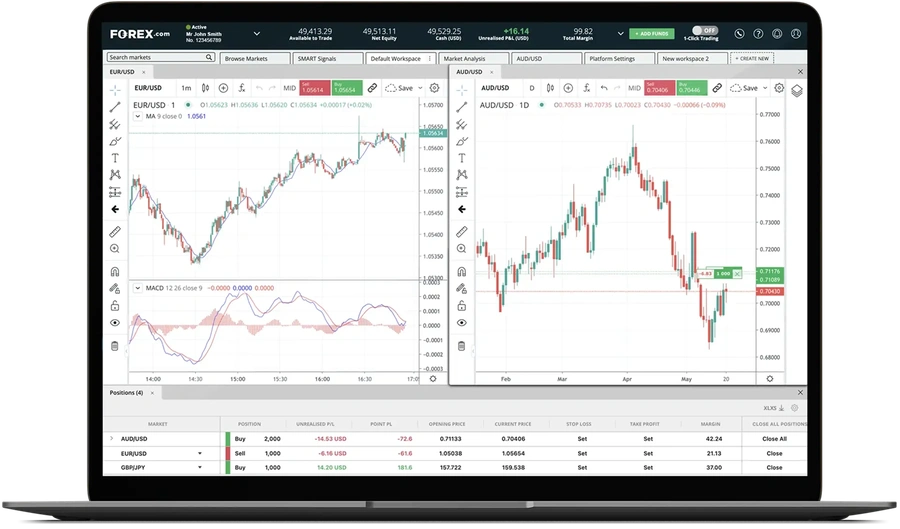Viewport: 900px width, 529px height.
Task: Collapse the MACD indicator legend
Action: [x=138, y=288]
